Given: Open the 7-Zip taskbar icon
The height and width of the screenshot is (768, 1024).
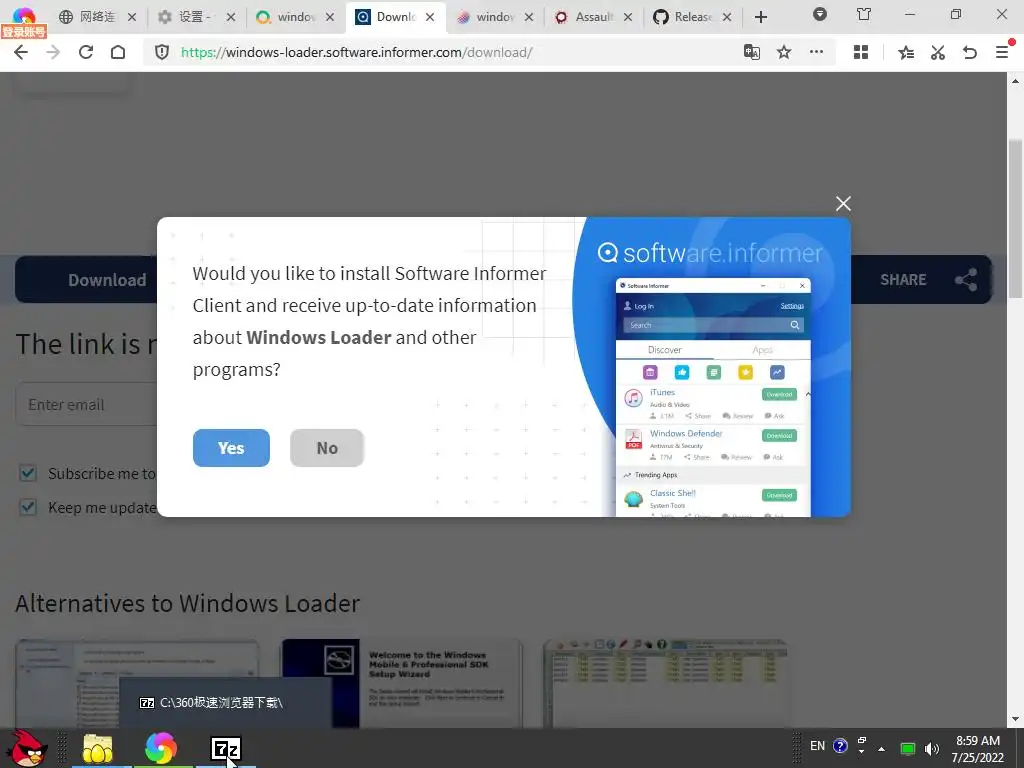Looking at the screenshot, I should [x=226, y=748].
